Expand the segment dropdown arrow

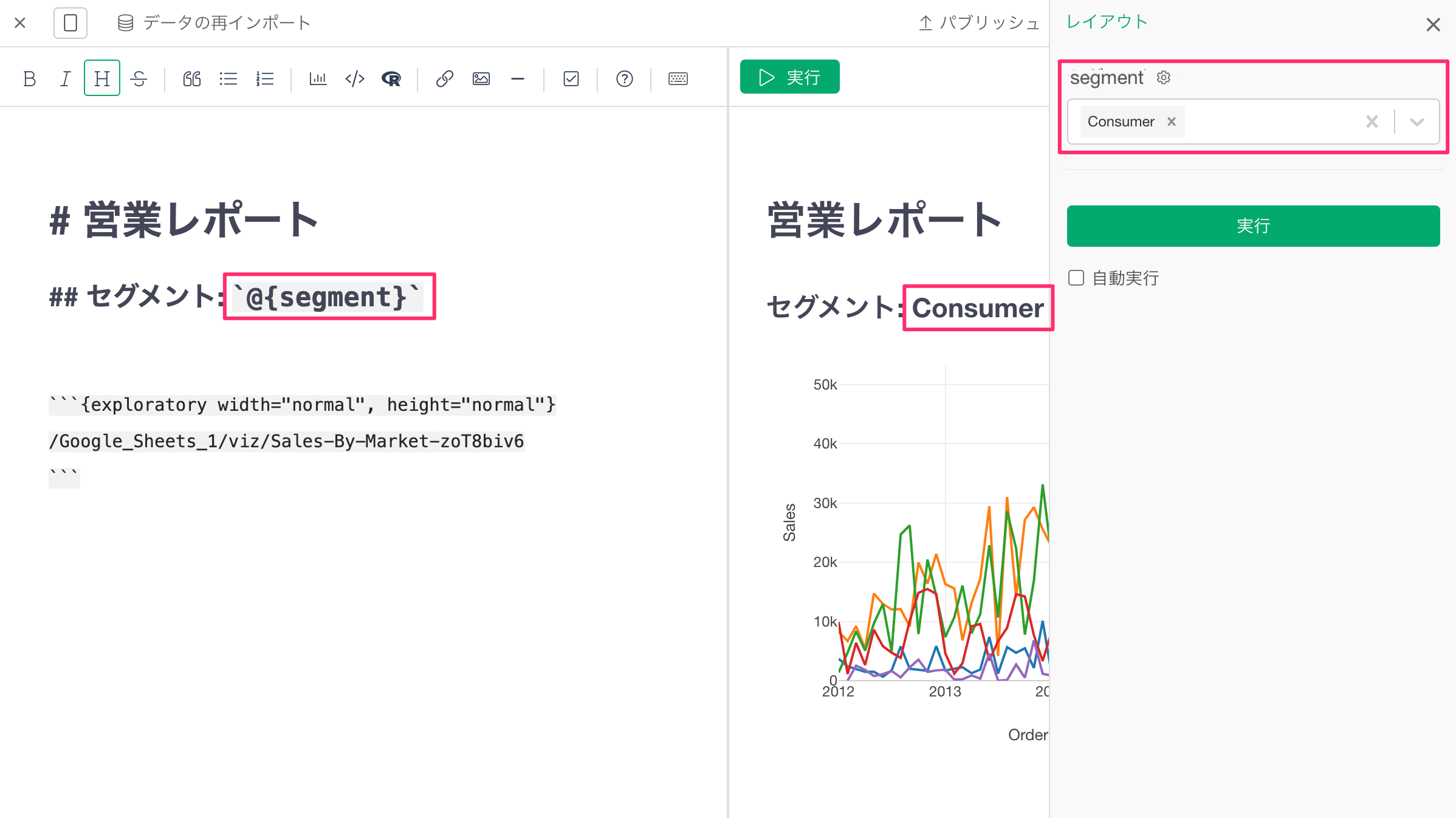(1417, 122)
